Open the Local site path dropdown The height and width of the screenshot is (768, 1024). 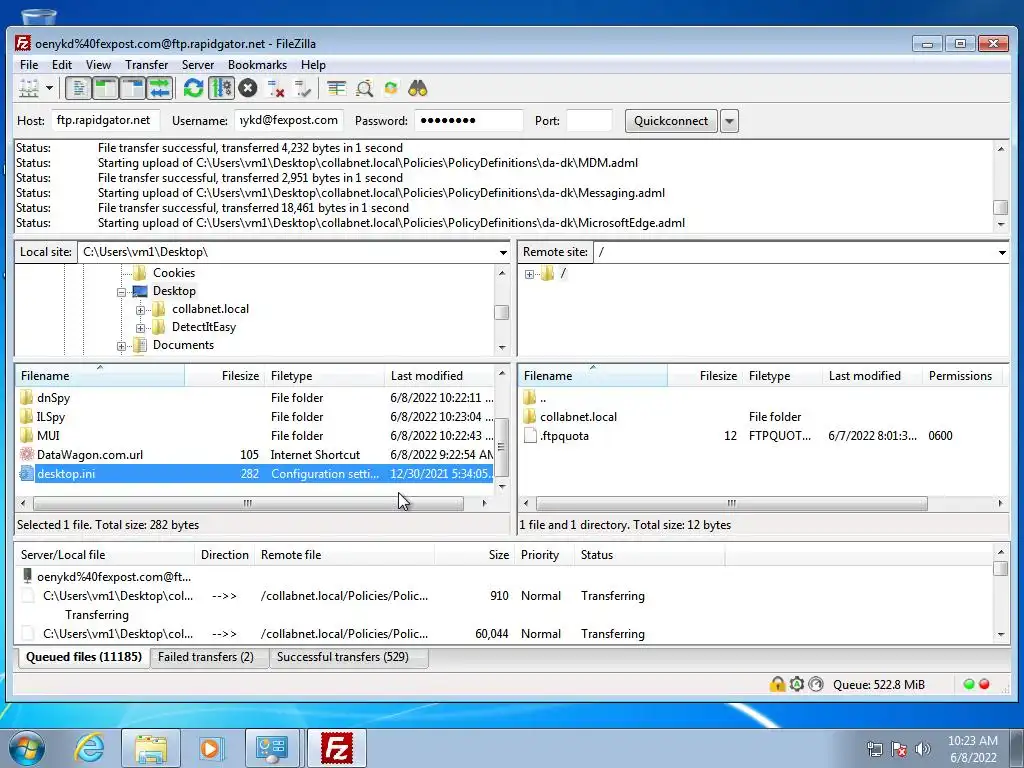click(503, 252)
